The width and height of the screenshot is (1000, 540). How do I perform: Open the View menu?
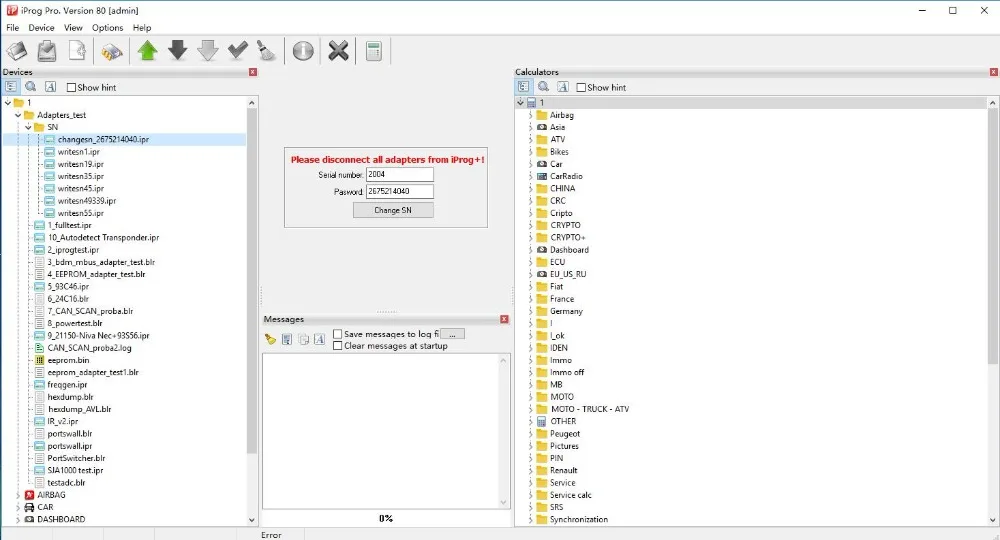(x=73, y=27)
